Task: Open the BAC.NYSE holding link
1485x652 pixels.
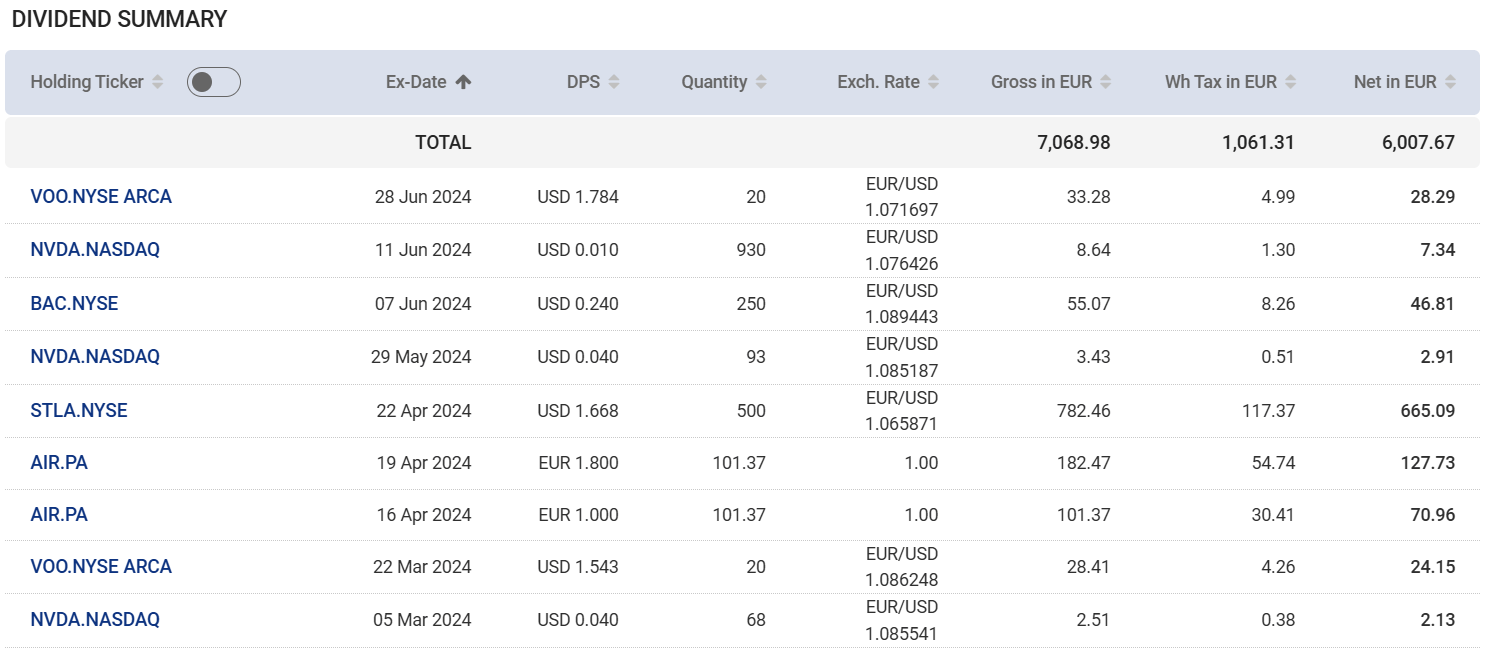Action: (74, 304)
